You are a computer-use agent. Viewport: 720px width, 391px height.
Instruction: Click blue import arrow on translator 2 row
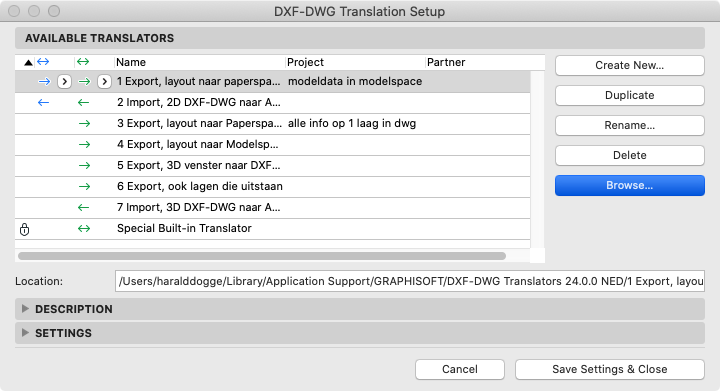(44, 102)
